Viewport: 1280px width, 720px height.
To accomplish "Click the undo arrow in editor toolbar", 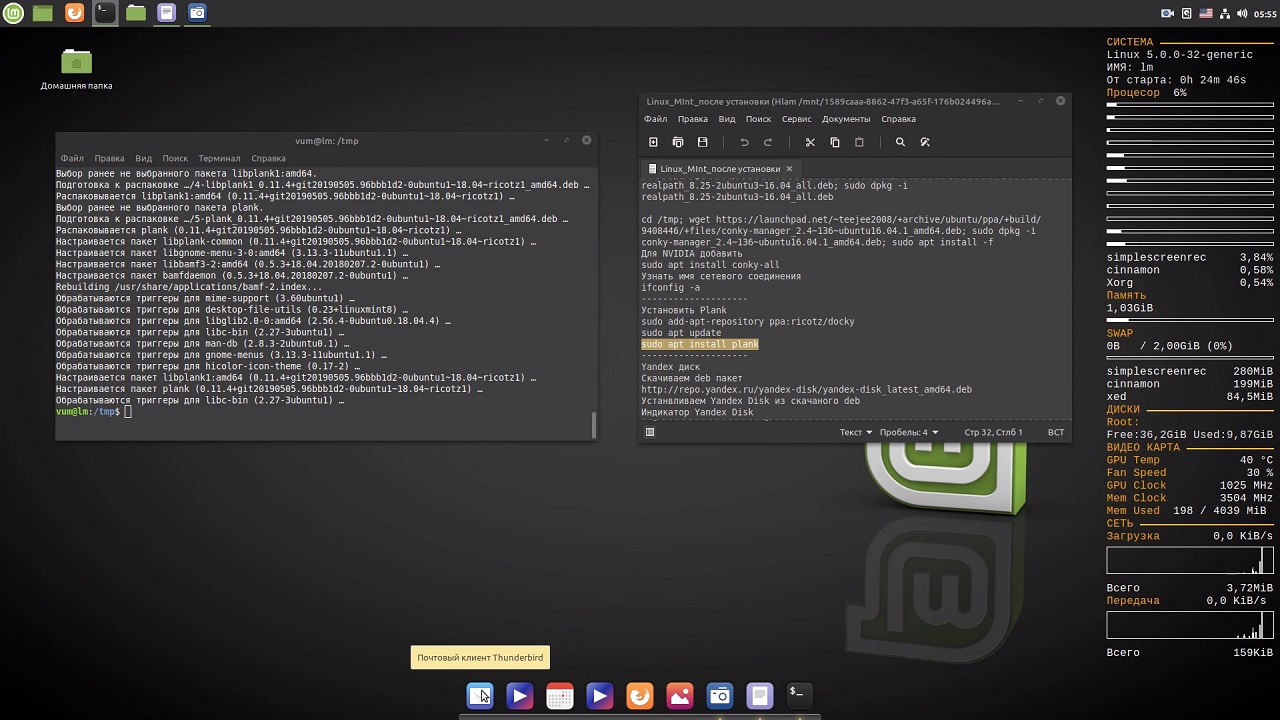I will [x=744, y=142].
